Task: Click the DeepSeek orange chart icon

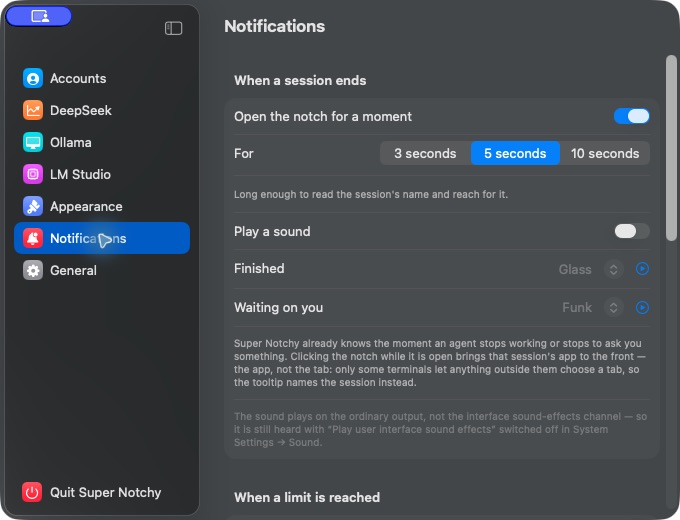Action: [x=33, y=110]
